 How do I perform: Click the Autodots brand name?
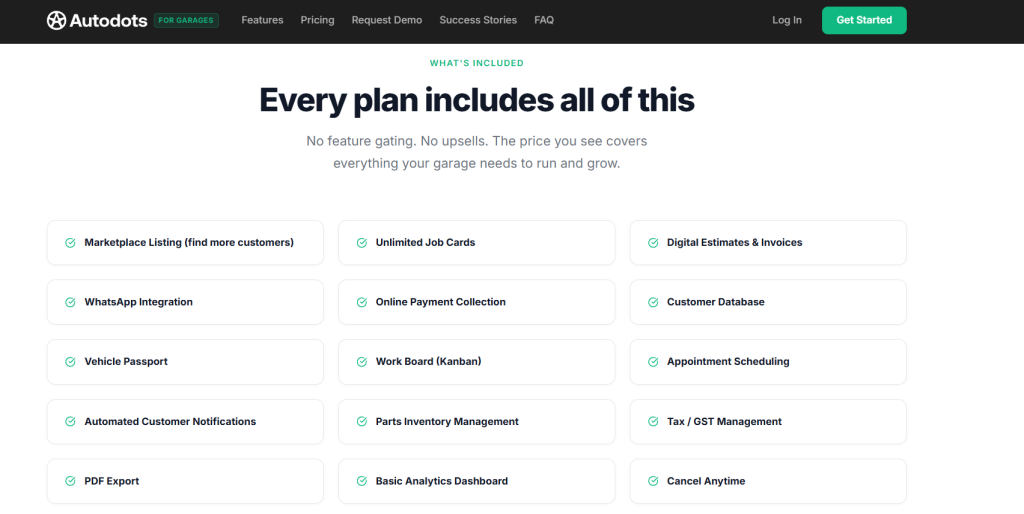108,20
